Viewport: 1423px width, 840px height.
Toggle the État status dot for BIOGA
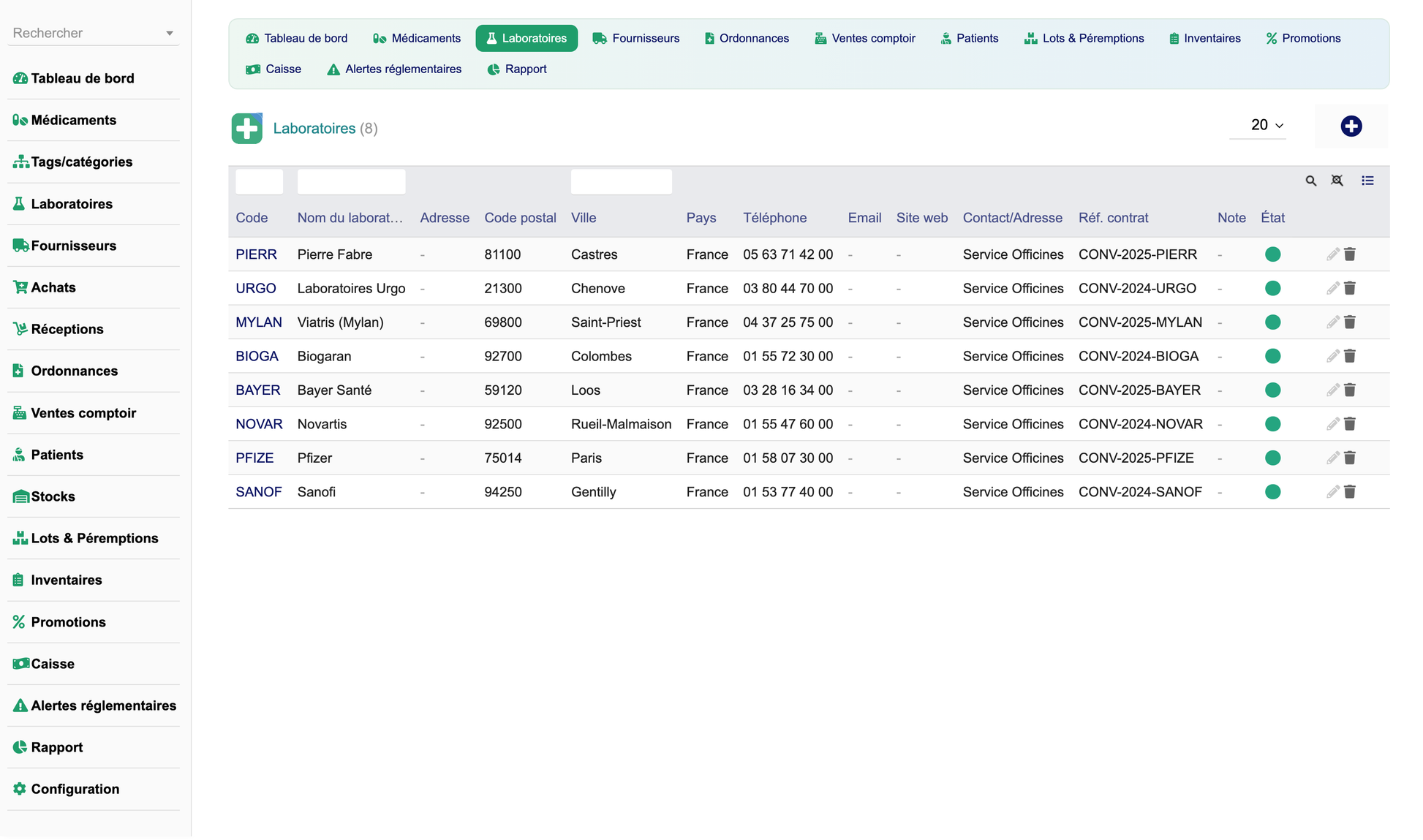(x=1272, y=356)
